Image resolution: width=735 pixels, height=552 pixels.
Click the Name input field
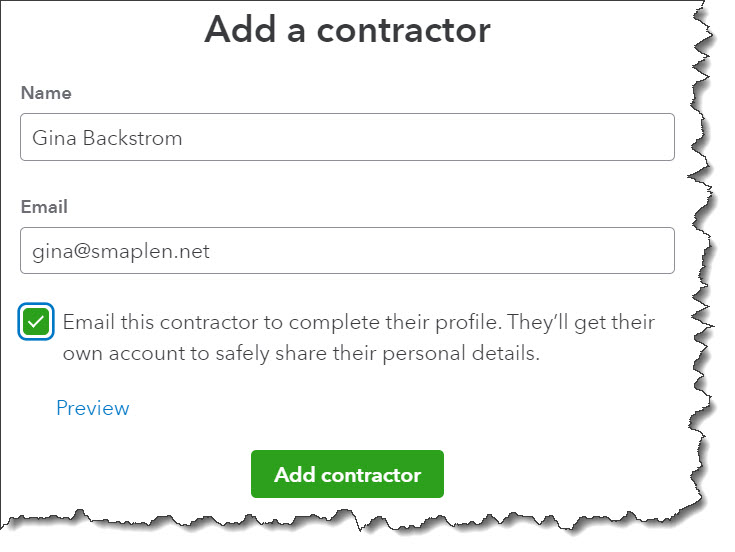[x=347, y=137]
